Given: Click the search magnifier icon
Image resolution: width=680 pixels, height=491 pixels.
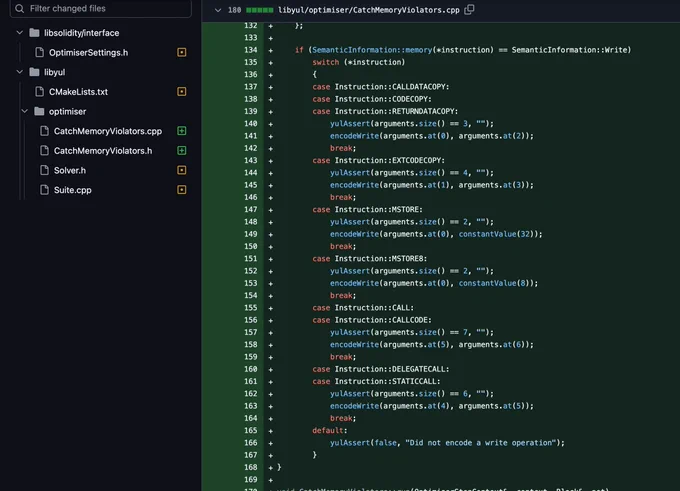Looking at the screenshot, I should (x=20, y=8).
